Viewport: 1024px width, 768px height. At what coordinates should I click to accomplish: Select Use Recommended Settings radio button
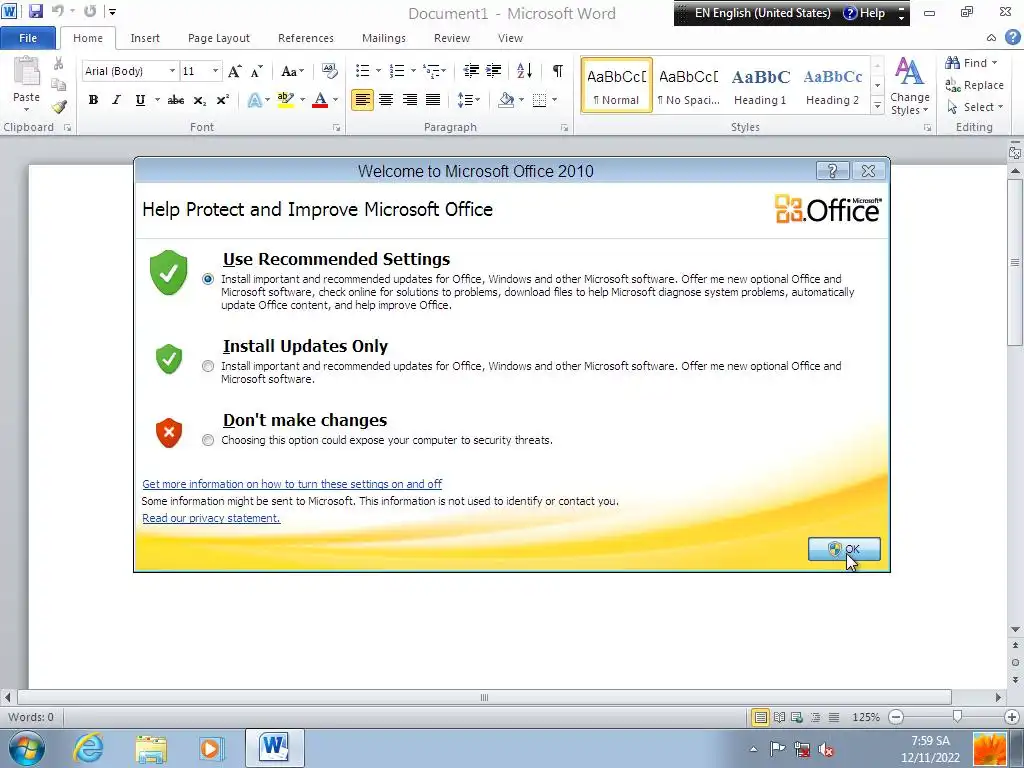click(208, 279)
